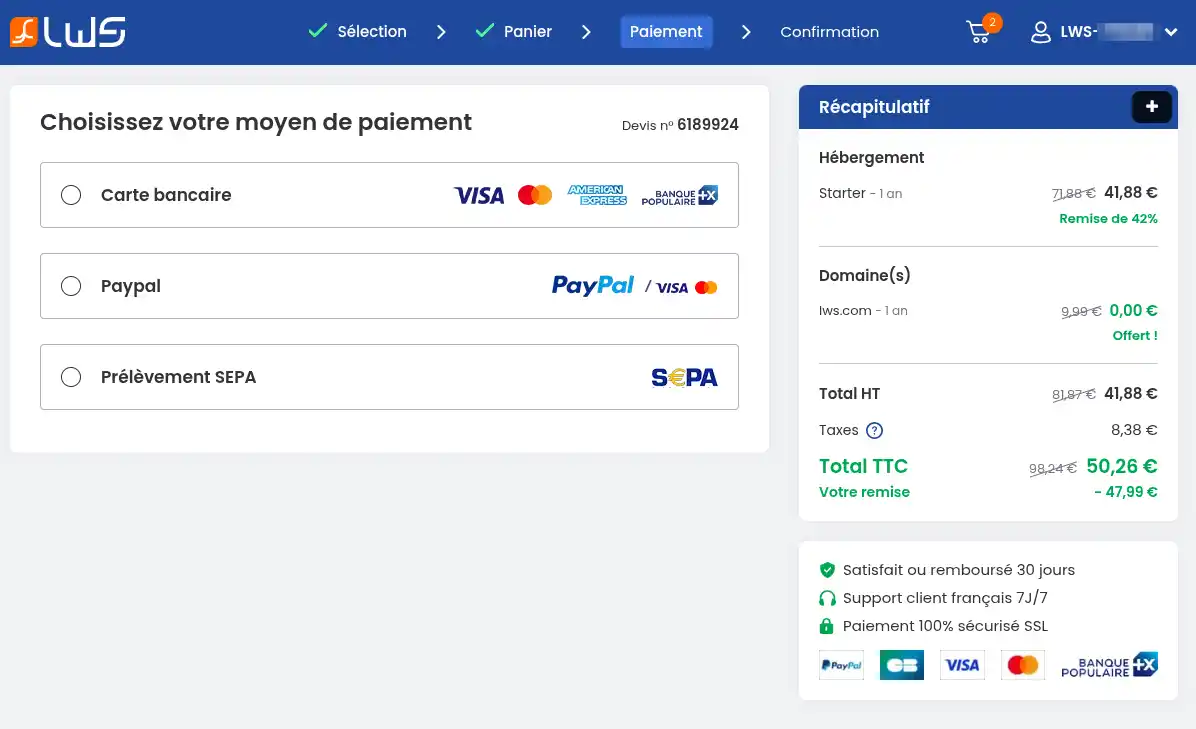Return to the Panier step
Screen dimensions: 1196x729
[527, 32]
